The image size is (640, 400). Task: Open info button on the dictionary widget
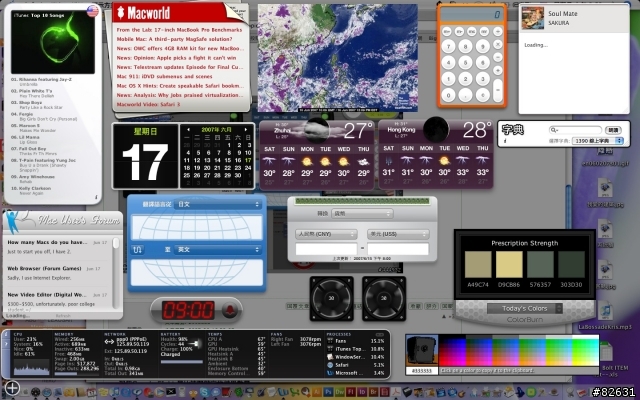click(x=505, y=141)
